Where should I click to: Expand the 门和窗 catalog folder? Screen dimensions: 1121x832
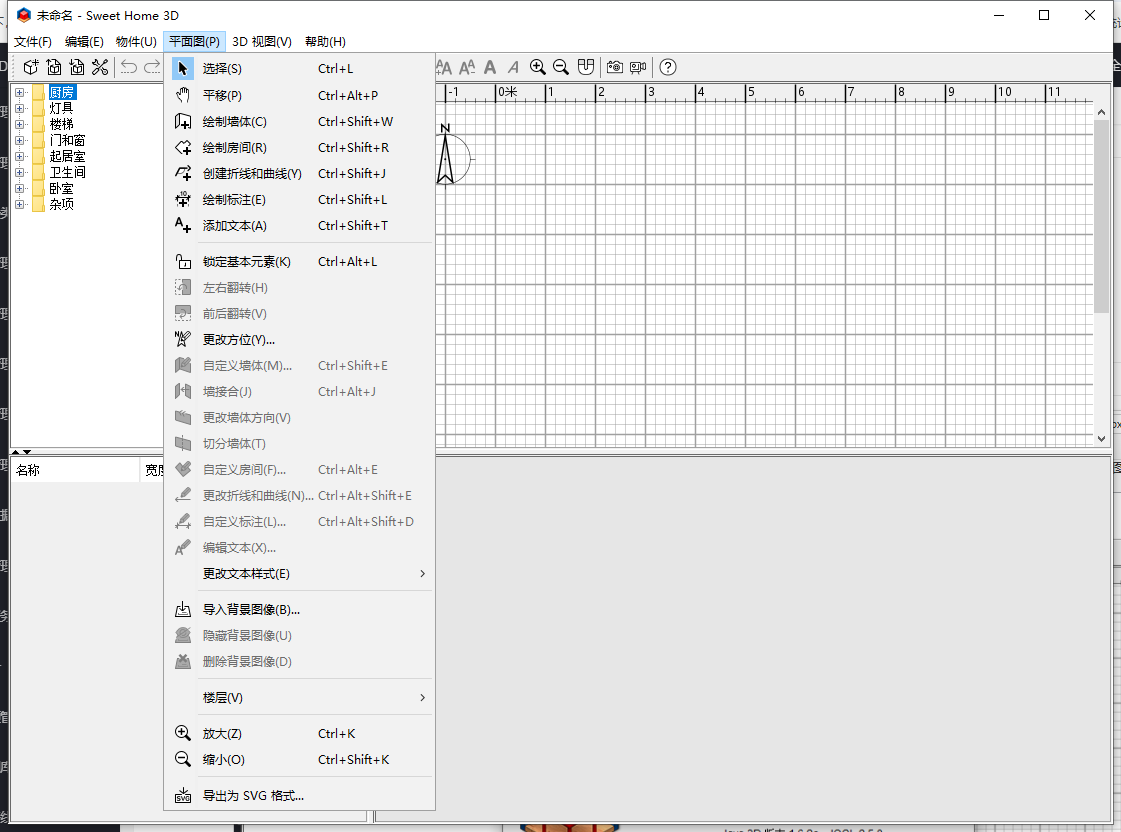tap(20, 140)
